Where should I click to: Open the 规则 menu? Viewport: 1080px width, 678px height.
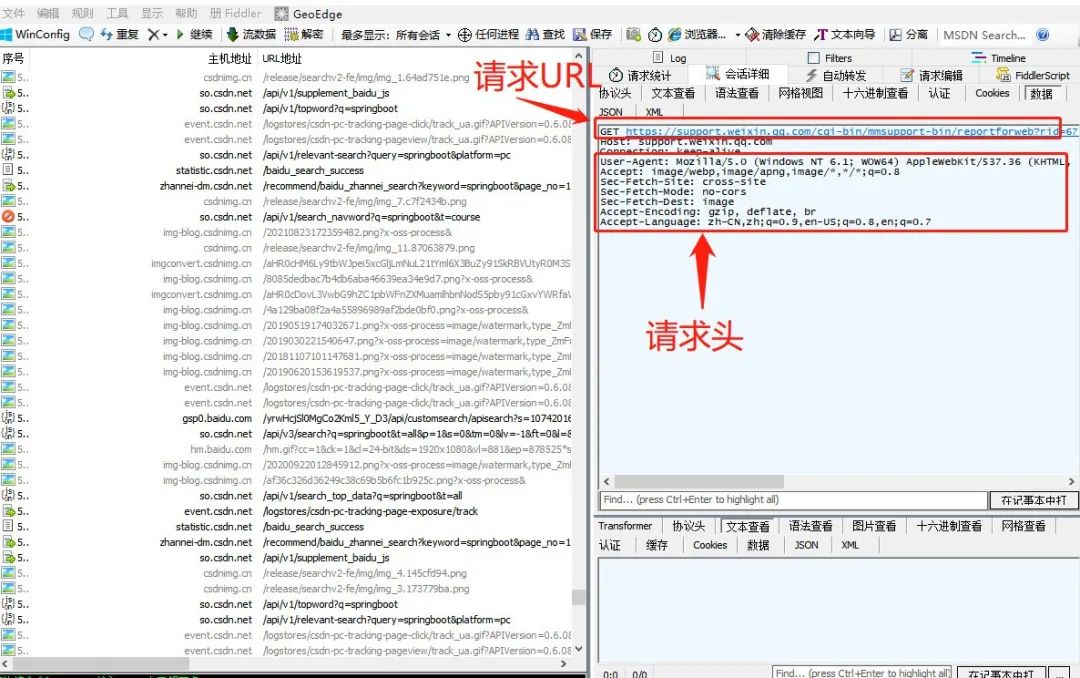[x=82, y=13]
